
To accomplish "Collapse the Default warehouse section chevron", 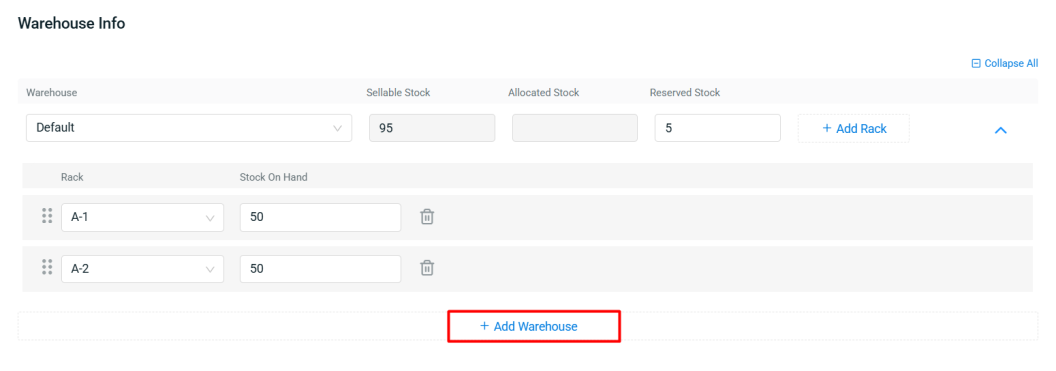I will (x=1001, y=130).
